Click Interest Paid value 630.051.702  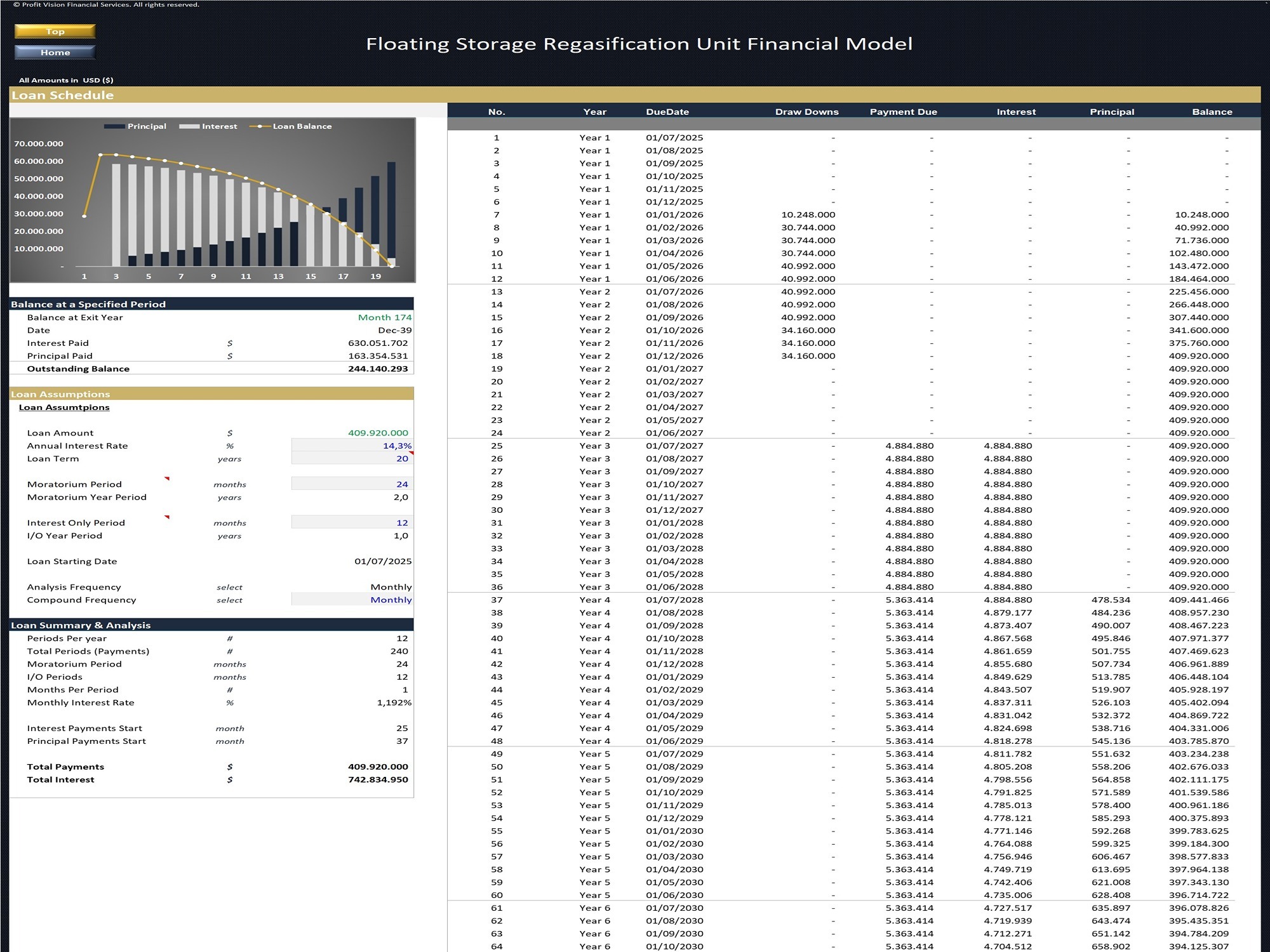378,343
